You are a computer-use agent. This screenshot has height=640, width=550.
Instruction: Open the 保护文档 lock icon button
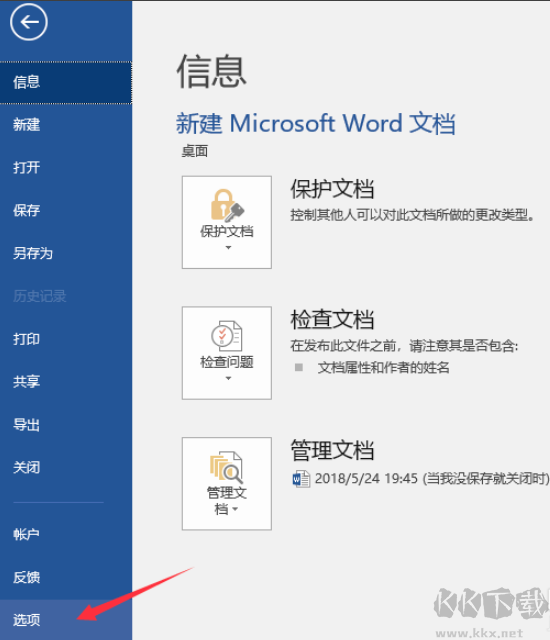(x=227, y=222)
